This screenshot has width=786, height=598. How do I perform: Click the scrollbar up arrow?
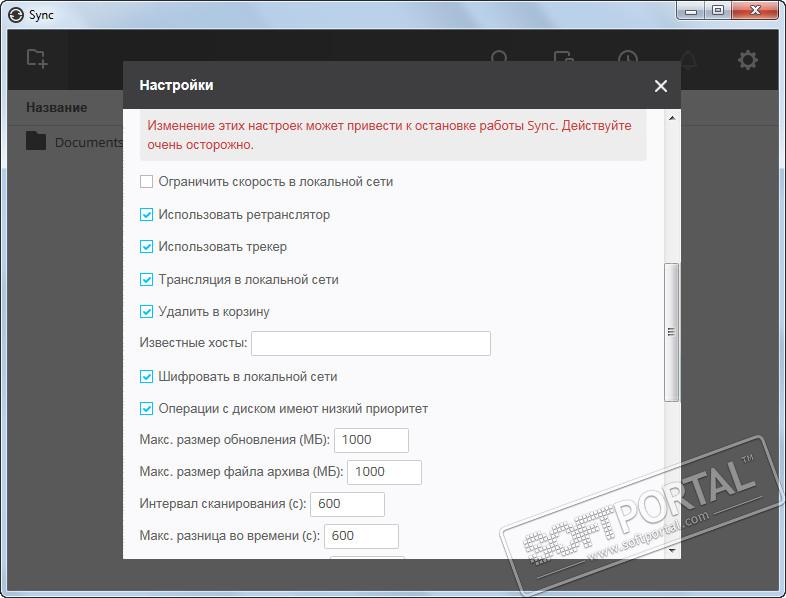coord(672,118)
